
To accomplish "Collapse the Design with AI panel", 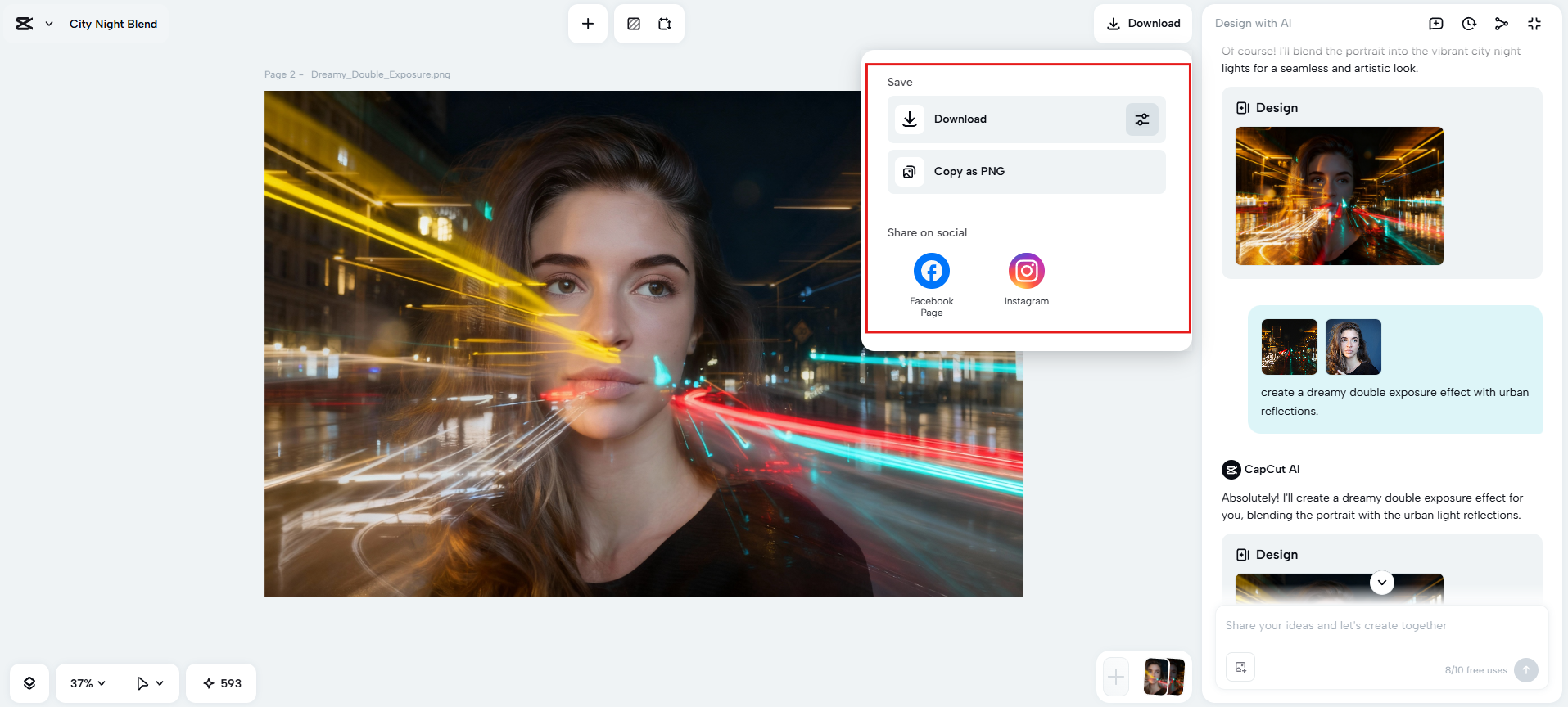I will tap(1534, 24).
